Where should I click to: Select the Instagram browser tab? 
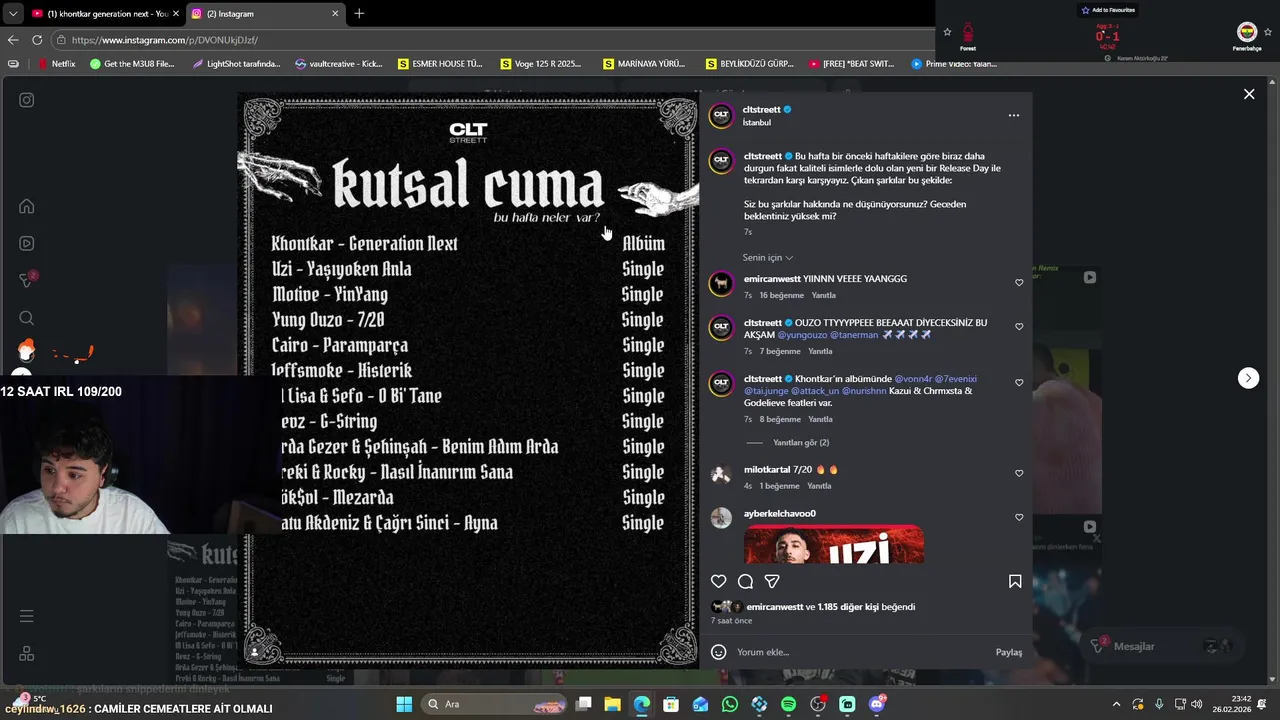tap(264, 14)
